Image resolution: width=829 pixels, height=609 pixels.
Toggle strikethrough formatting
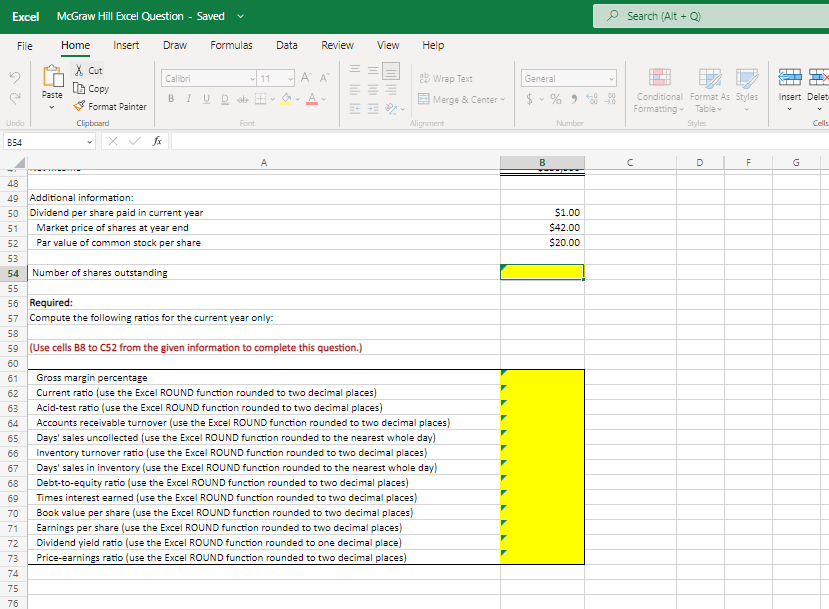[x=241, y=99]
